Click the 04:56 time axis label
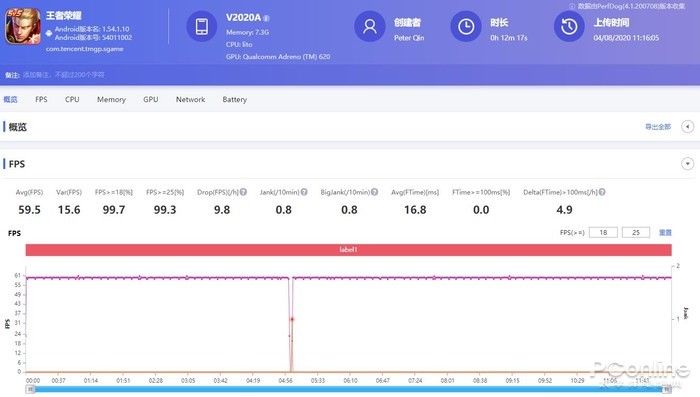The image size is (700, 397). (285, 380)
